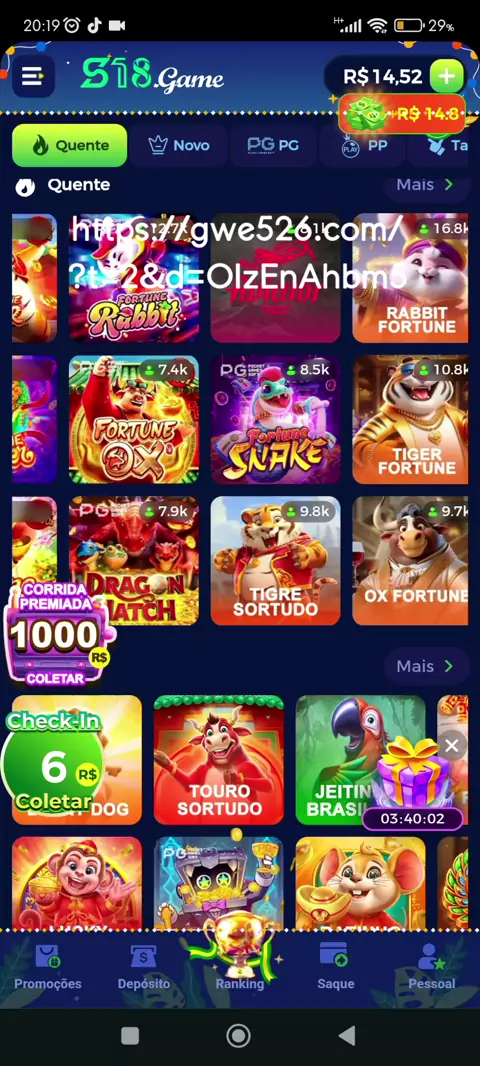Image resolution: width=480 pixels, height=1066 pixels.
Task: Tap the R$ 14.8 cash bonus badge
Action: click(402, 114)
